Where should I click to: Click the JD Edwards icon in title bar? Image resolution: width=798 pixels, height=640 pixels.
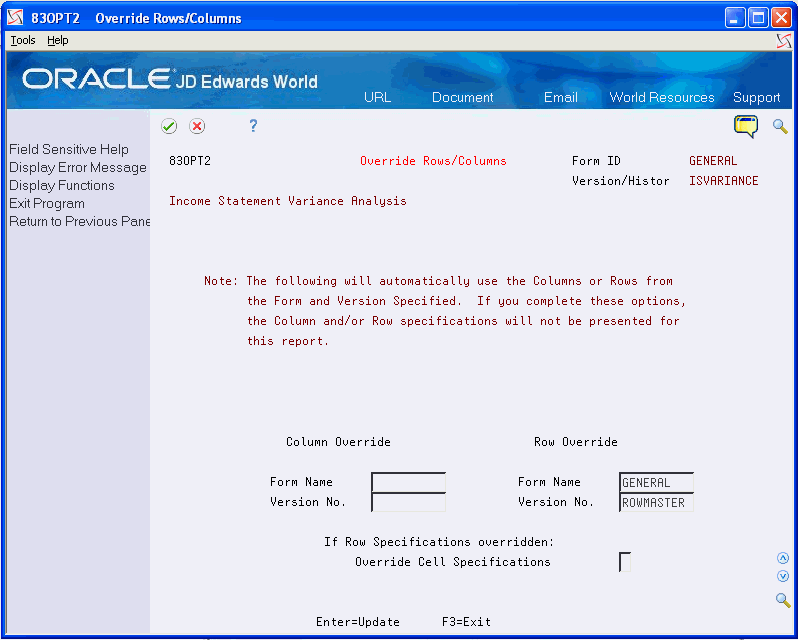point(15,18)
